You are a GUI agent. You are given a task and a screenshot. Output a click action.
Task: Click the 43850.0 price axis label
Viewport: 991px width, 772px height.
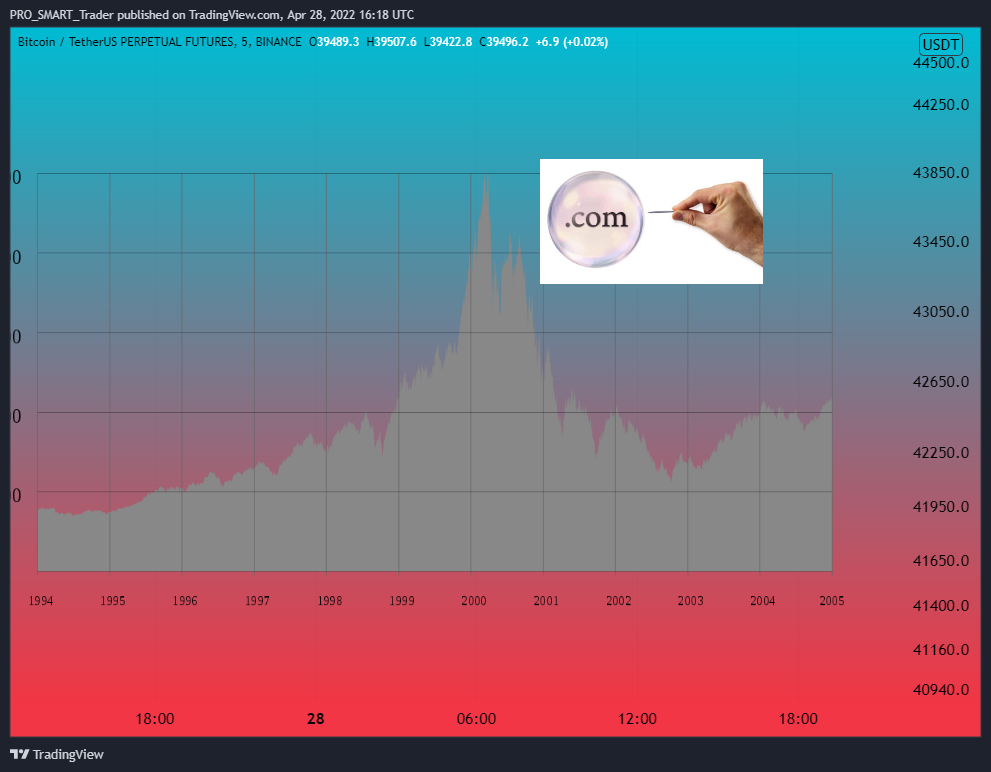click(940, 173)
